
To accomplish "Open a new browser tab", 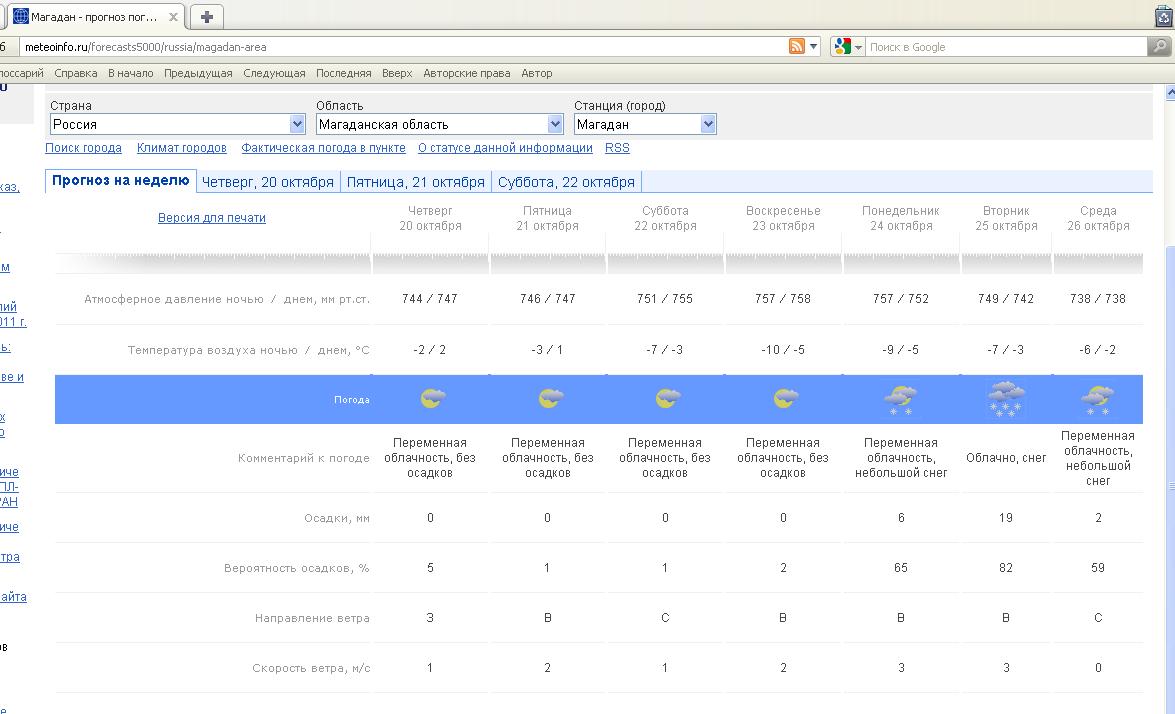I will [x=207, y=17].
